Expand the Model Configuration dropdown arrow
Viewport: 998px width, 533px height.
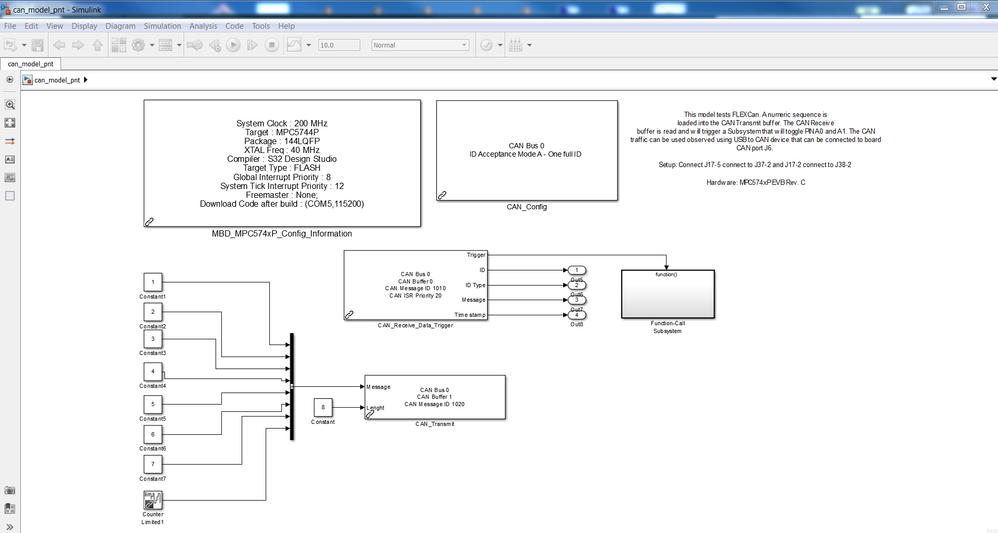click(152, 45)
